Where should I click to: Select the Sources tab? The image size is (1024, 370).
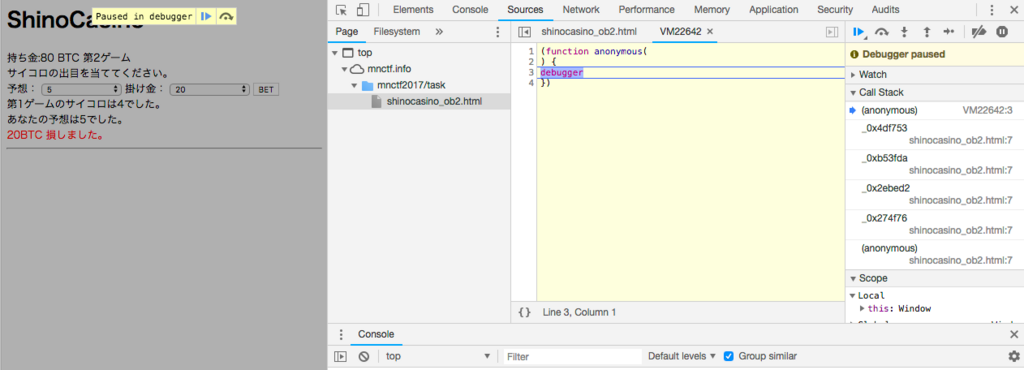point(525,10)
